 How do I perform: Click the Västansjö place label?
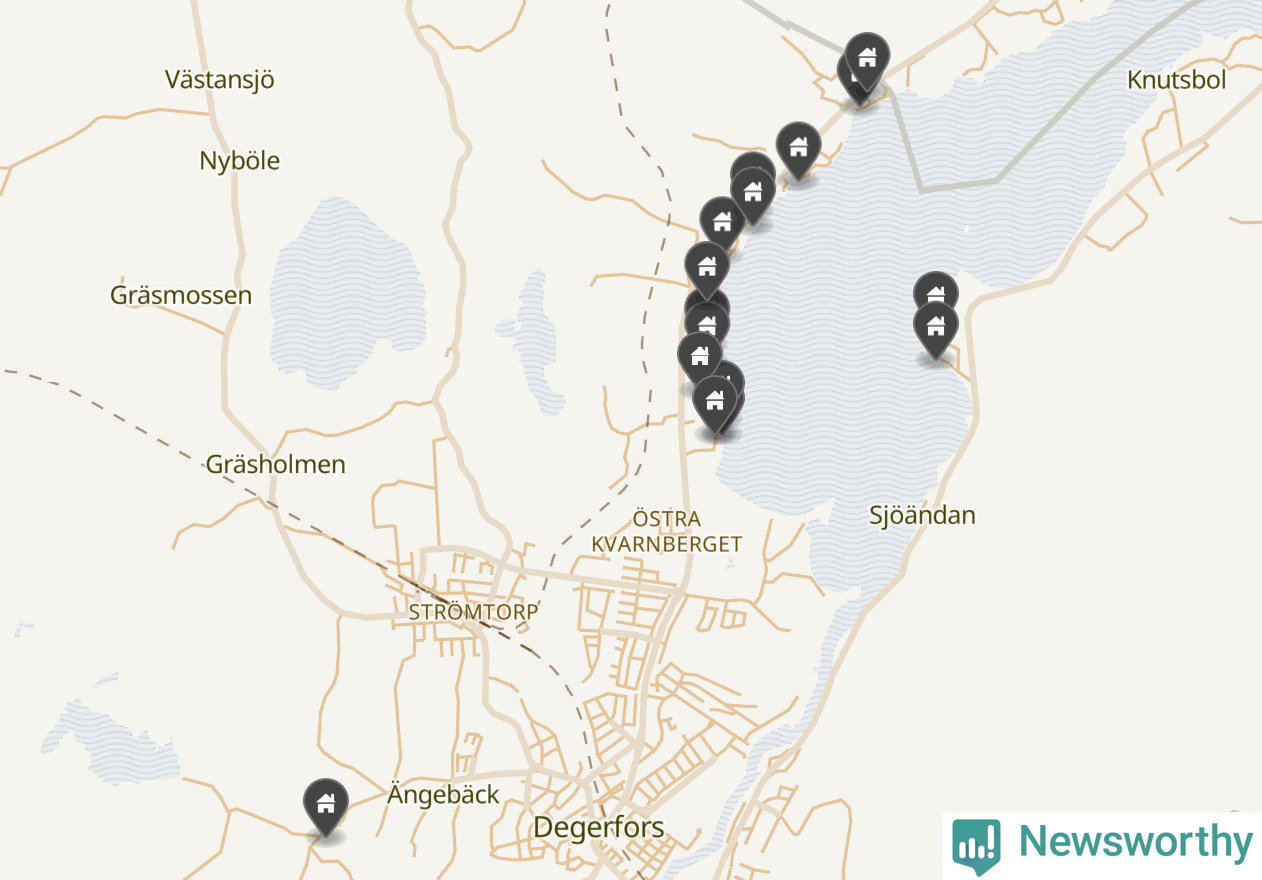click(x=219, y=80)
